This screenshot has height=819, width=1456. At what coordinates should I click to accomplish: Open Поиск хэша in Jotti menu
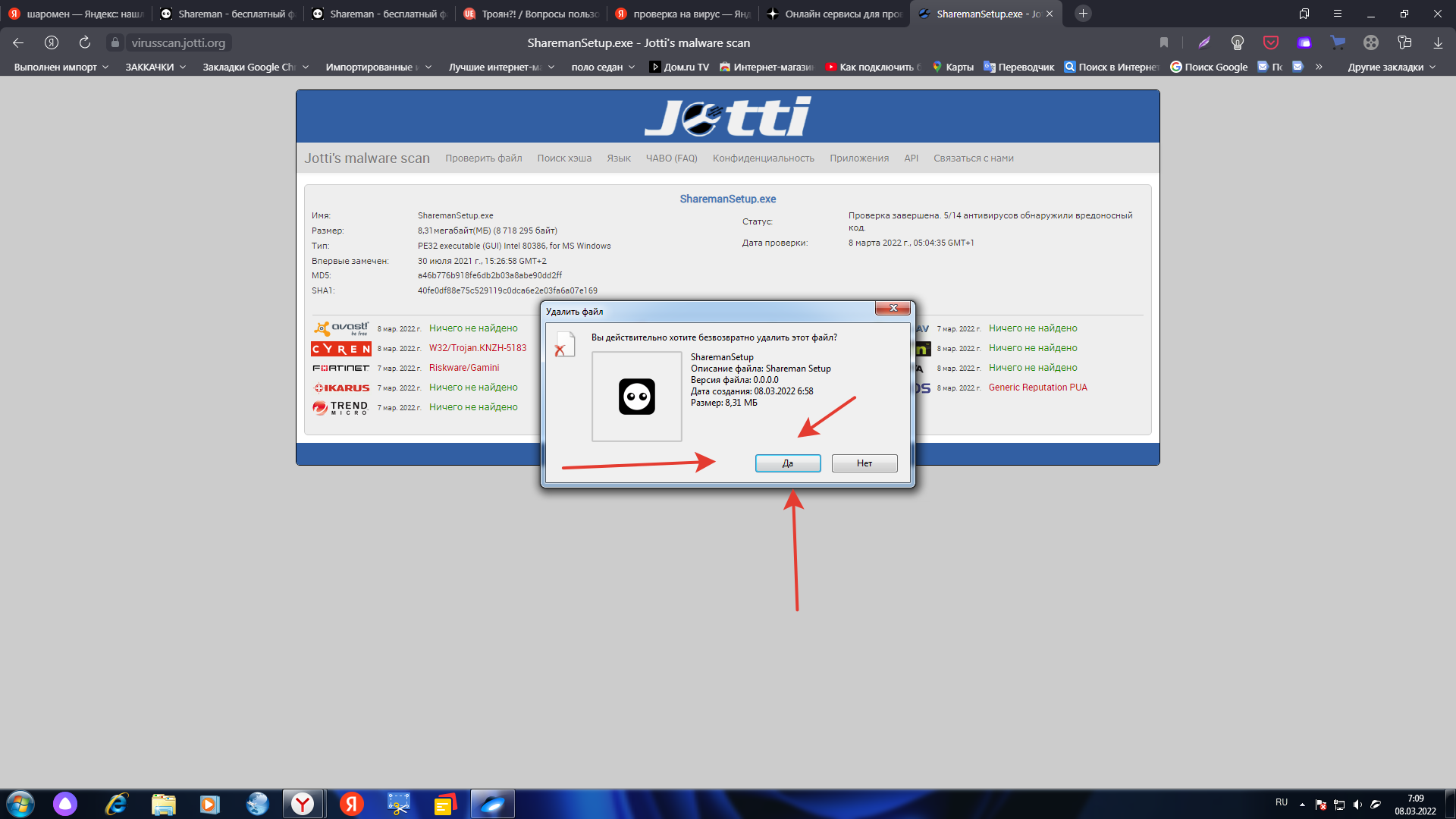564,158
